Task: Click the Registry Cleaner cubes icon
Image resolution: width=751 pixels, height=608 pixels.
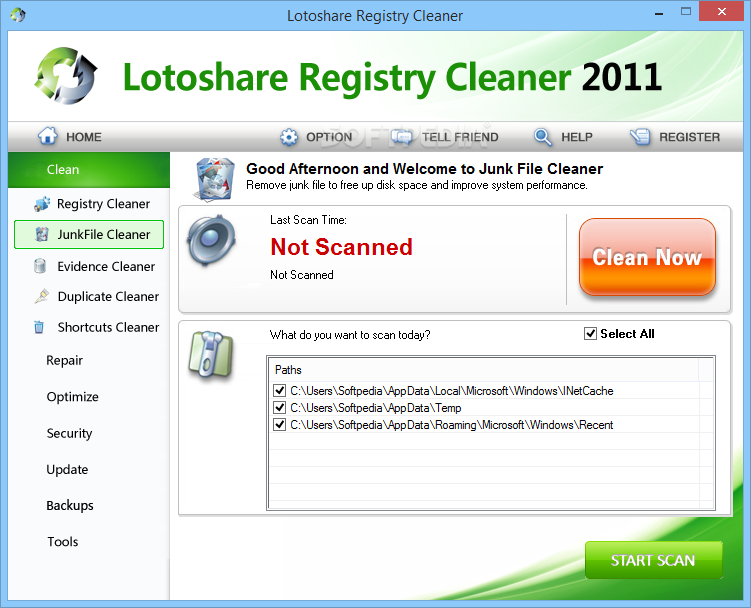Action: click(42, 204)
